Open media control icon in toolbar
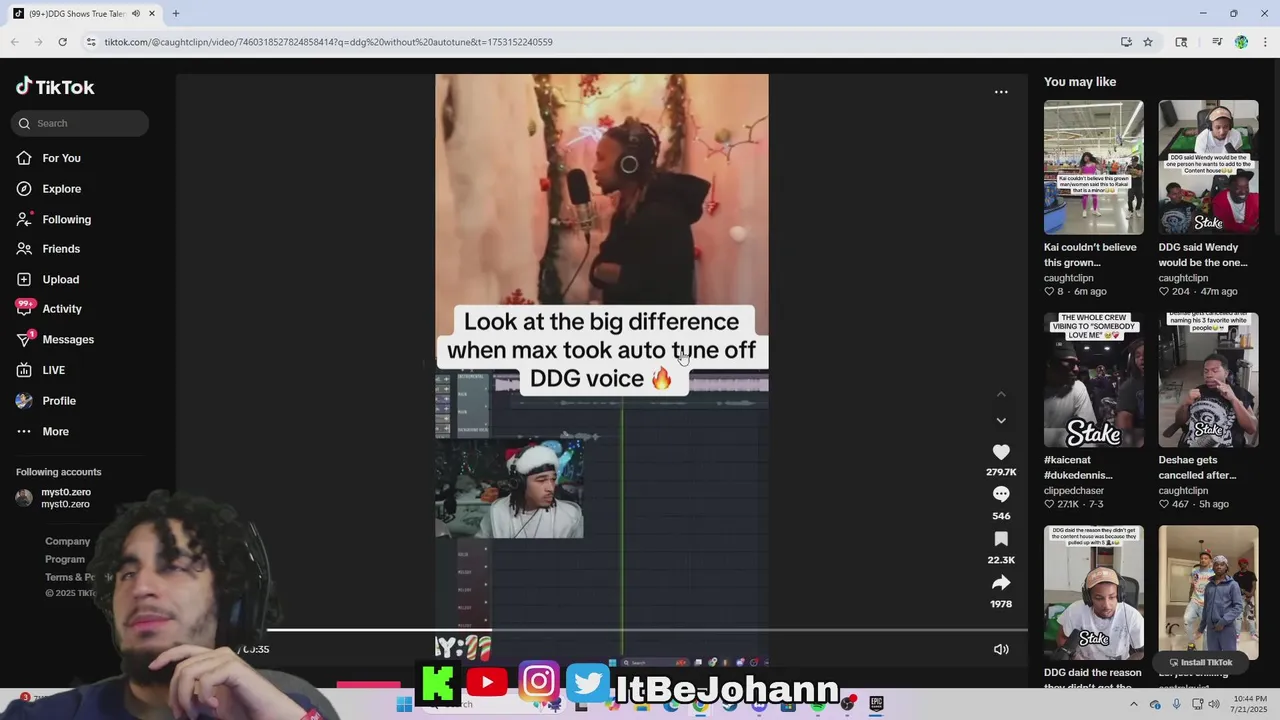This screenshot has height=720, width=1280. [x=1217, y=42]
